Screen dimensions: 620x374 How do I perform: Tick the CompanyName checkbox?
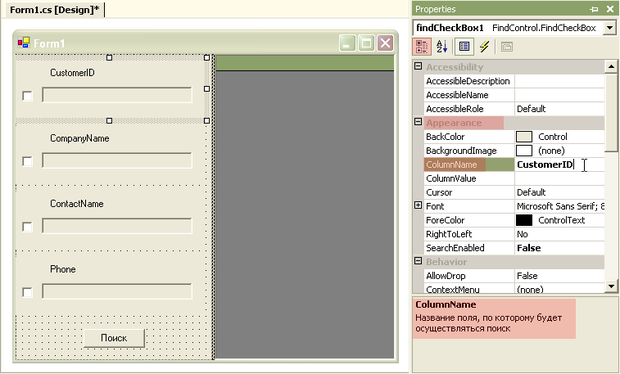(x=27, y=161)
